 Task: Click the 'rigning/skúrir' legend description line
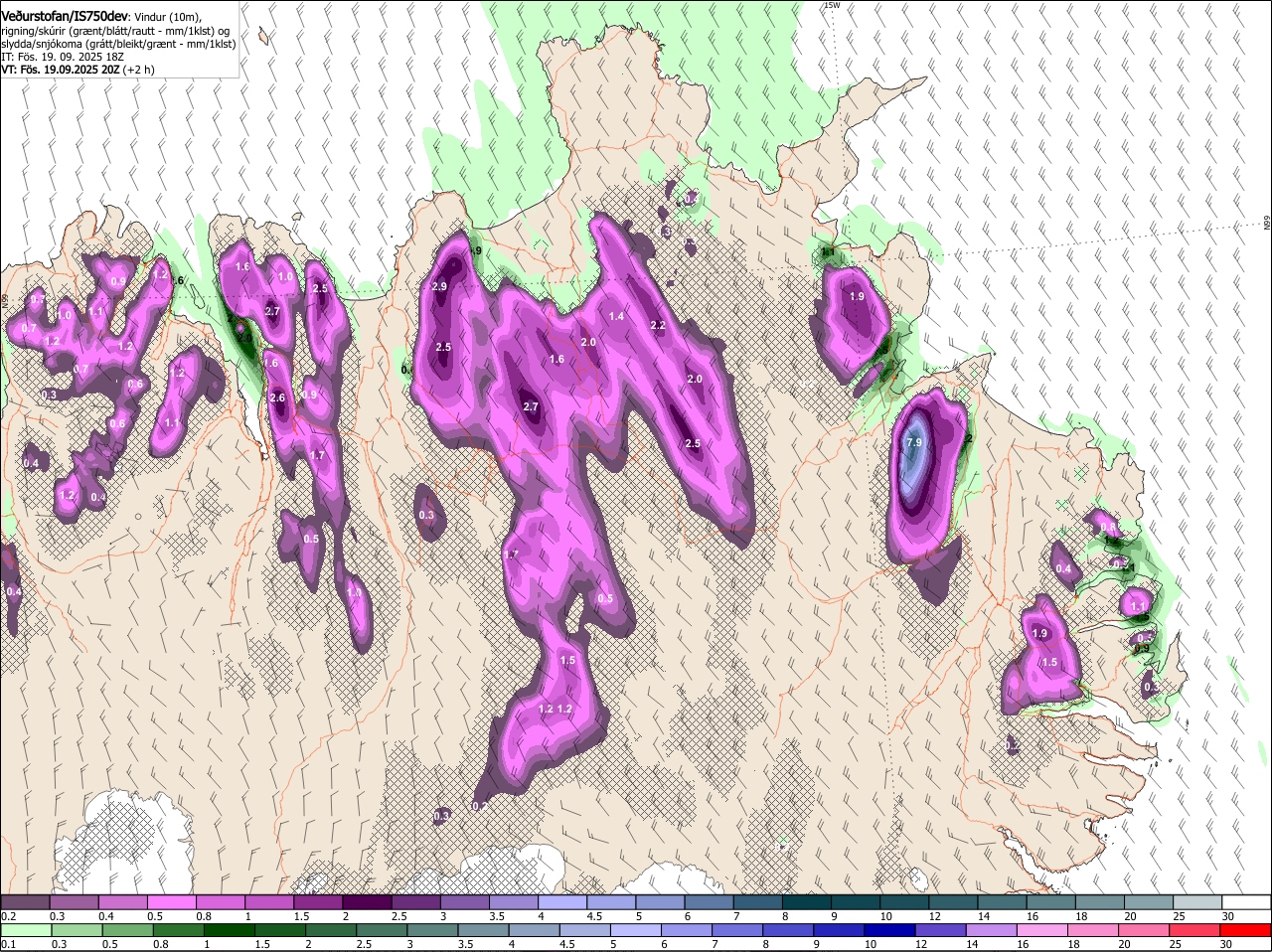click(x=117, y=30)
